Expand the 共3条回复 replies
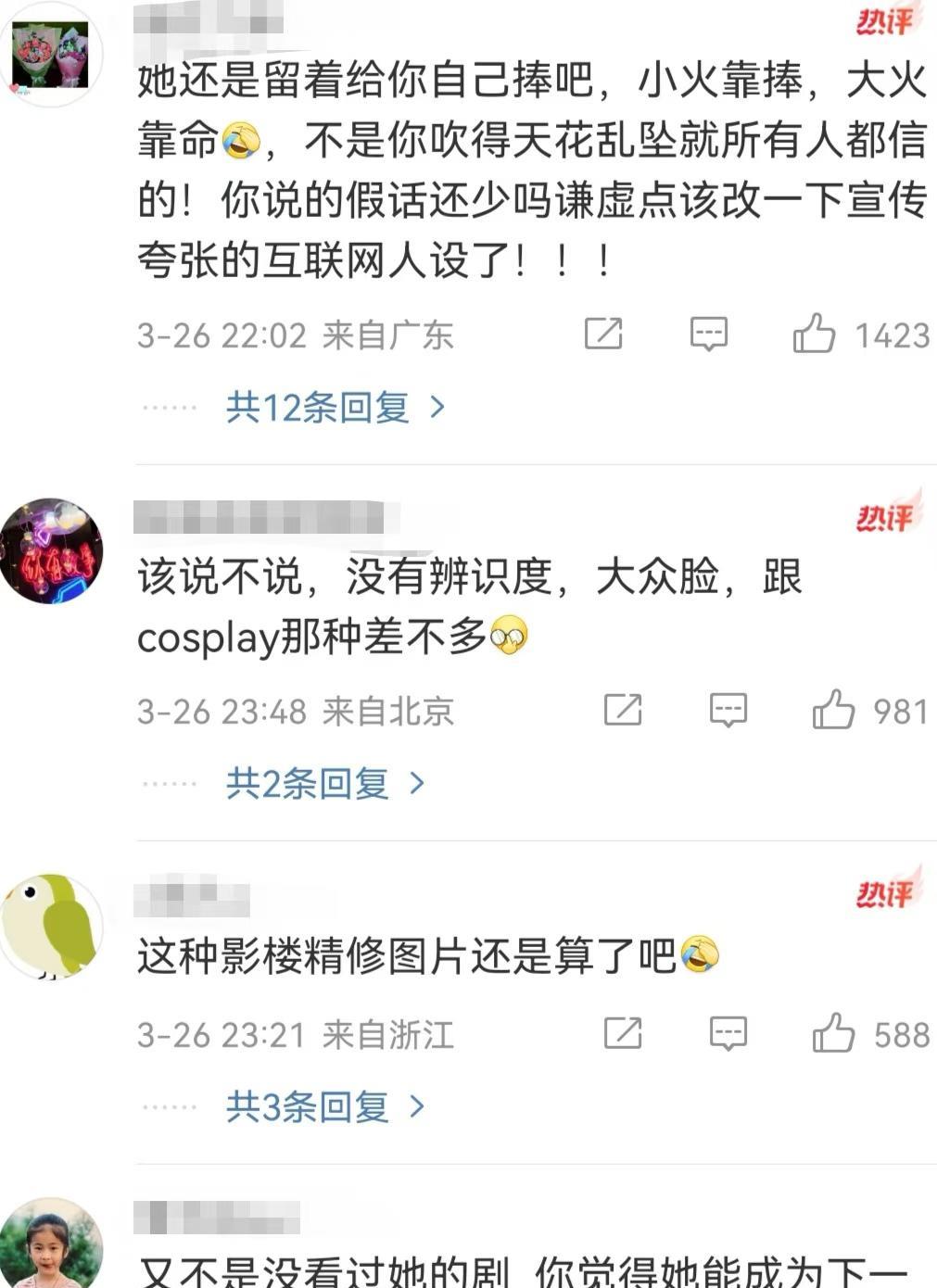 point(325,1106)
